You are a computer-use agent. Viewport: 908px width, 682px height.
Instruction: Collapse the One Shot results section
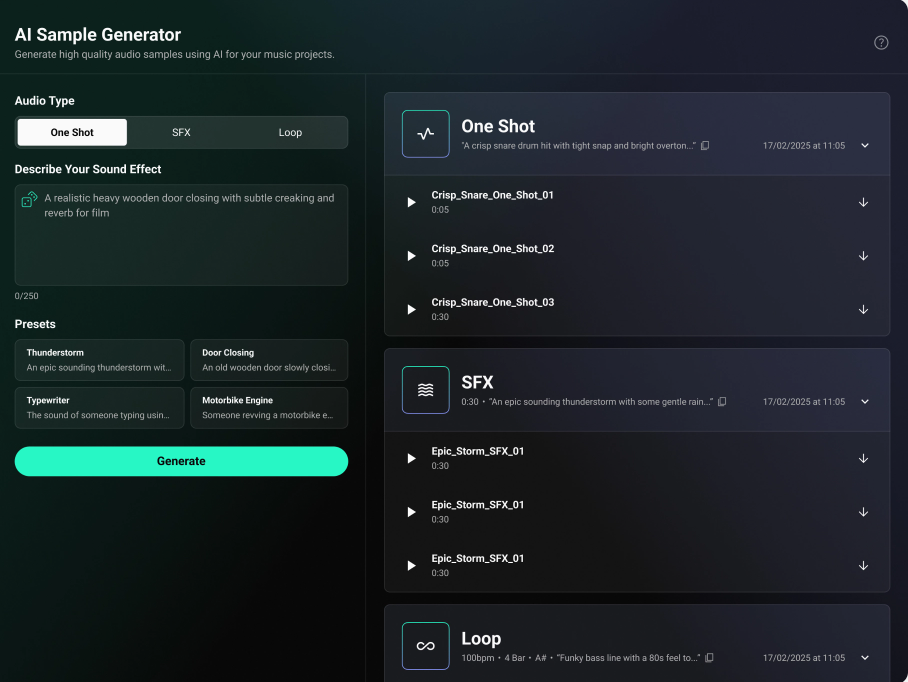(x=865, y=146)
